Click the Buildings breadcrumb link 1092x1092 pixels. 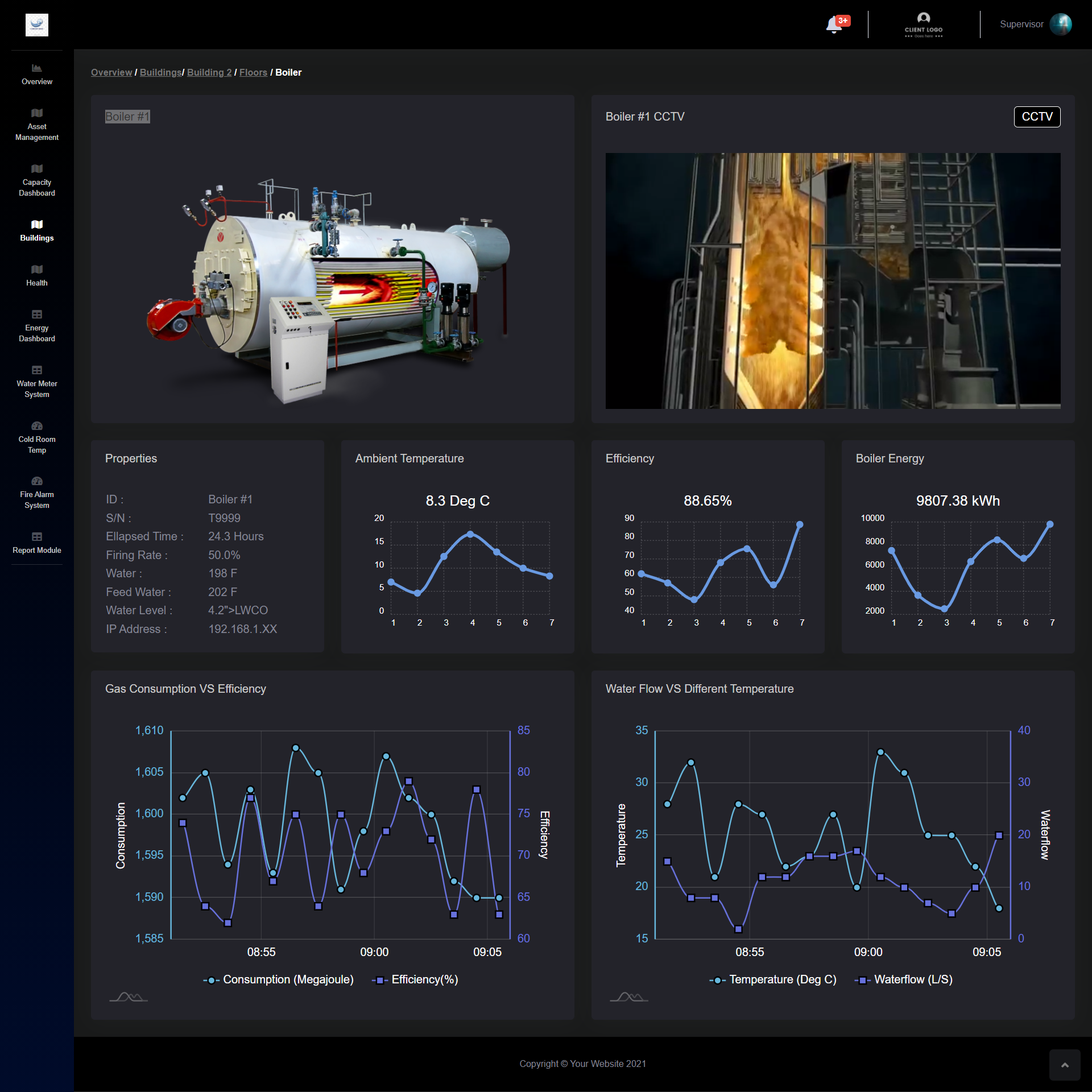click(160, 72)
